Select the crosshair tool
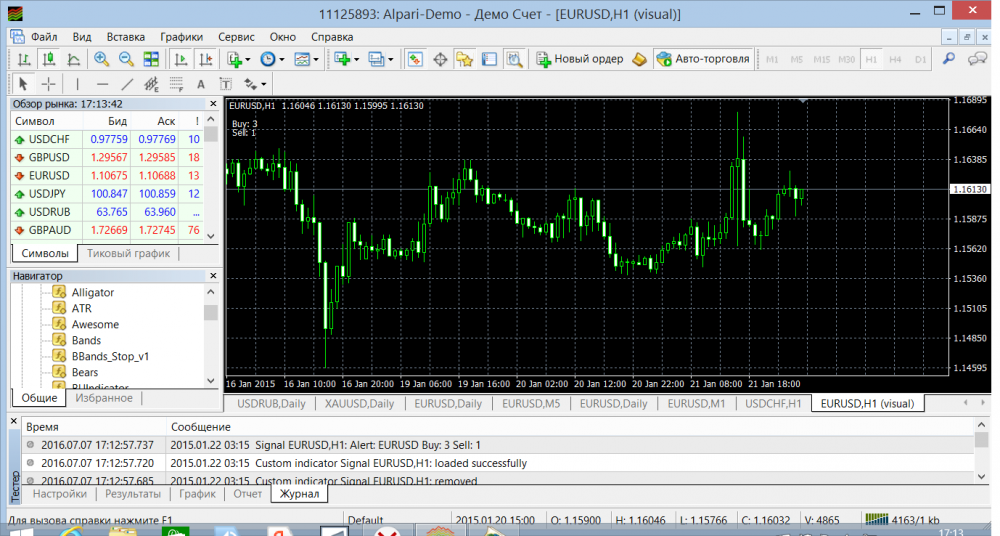 (48, 84)
